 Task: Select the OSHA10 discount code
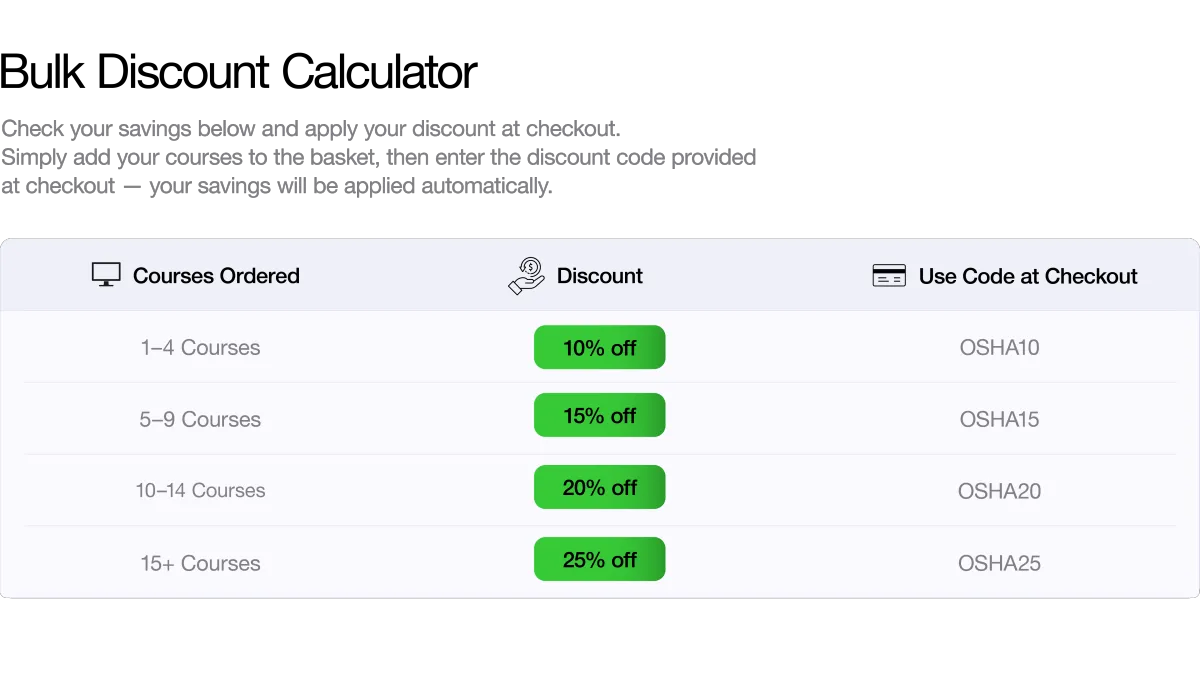tap(999, 348)
